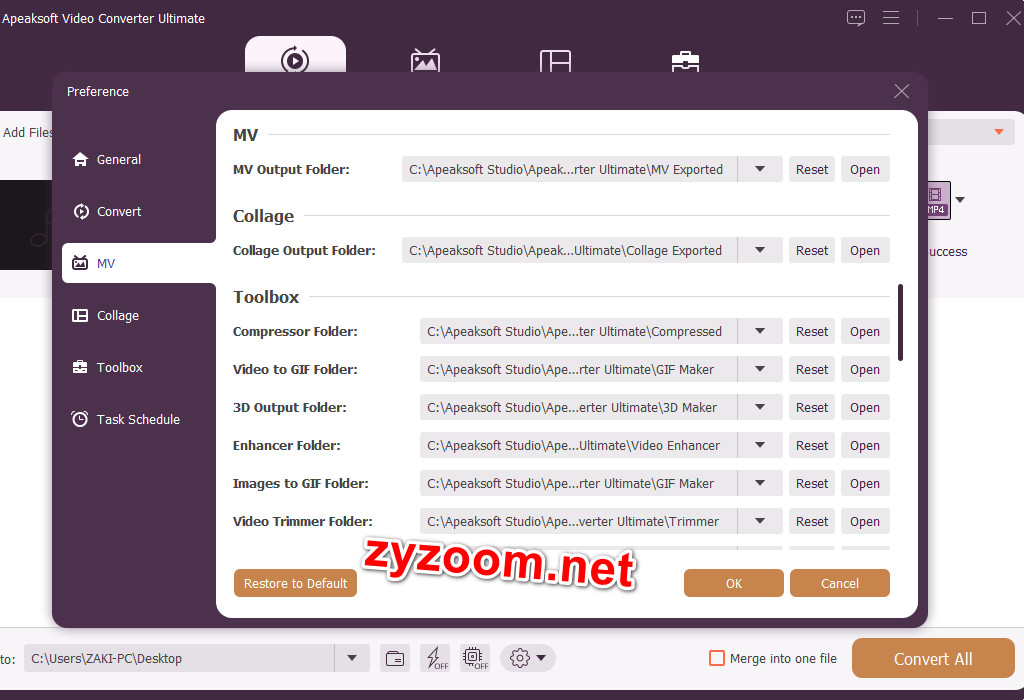Reset the Video Trimmer Folder
This screenshot has width=1024, height=700.
point(812,521)
